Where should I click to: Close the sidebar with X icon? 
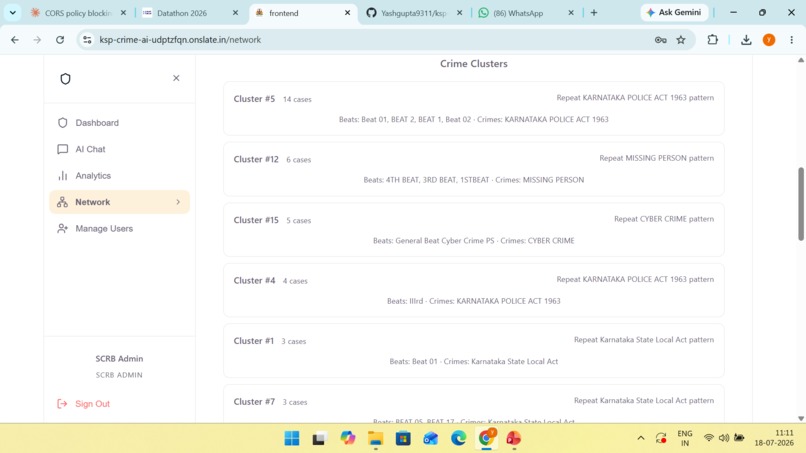click(x=176, y=78)
